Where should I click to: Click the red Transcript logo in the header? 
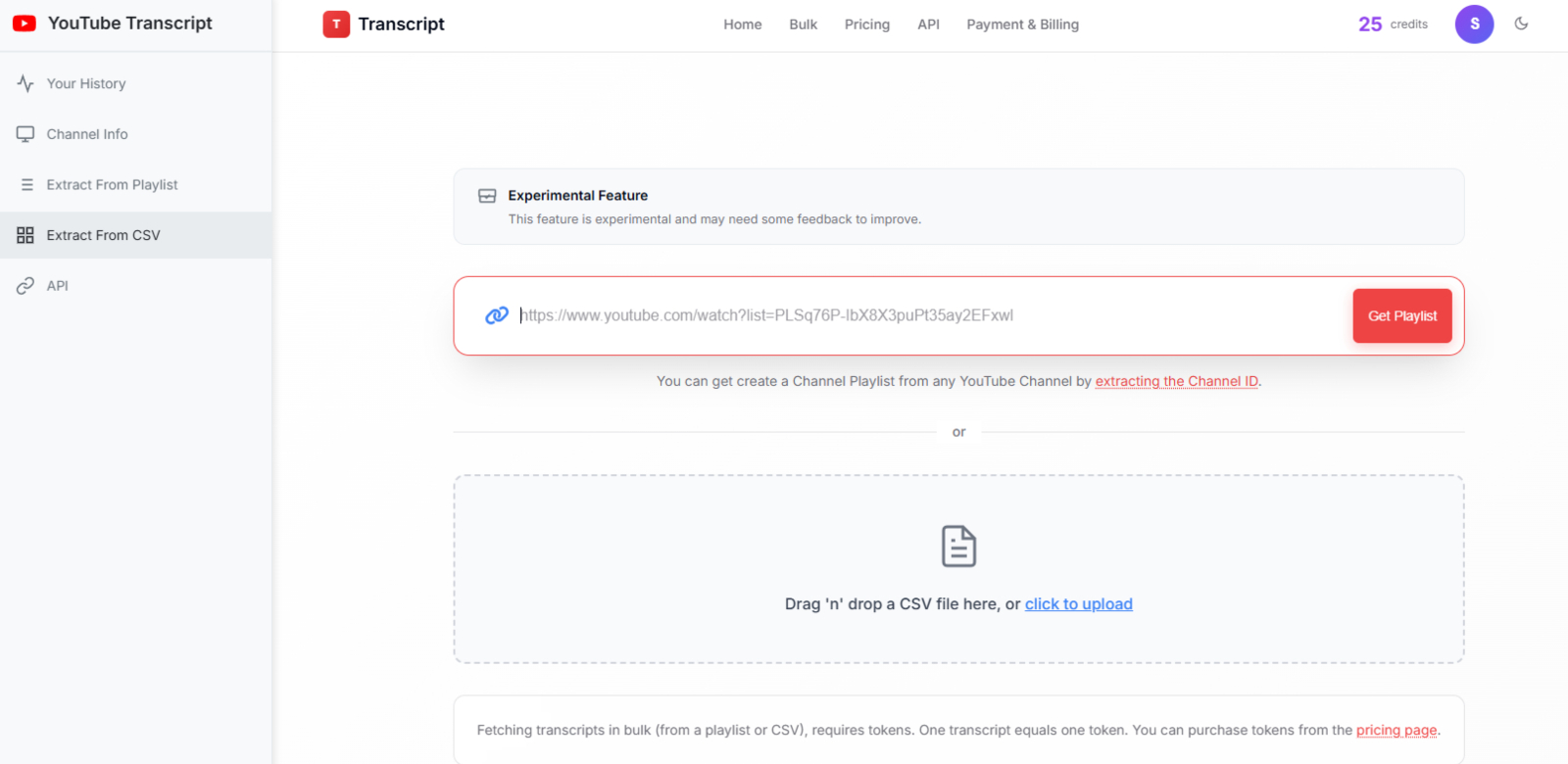[x=337, y=24]
